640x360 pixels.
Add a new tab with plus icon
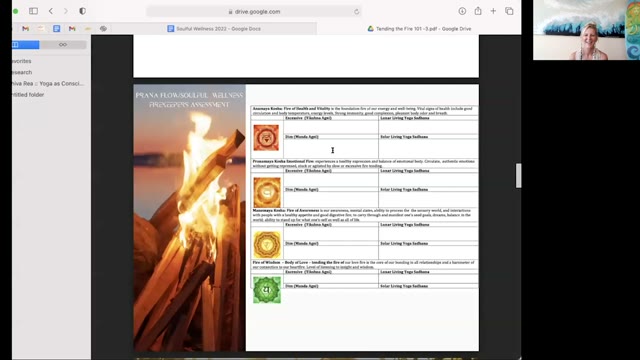point(493,11)
